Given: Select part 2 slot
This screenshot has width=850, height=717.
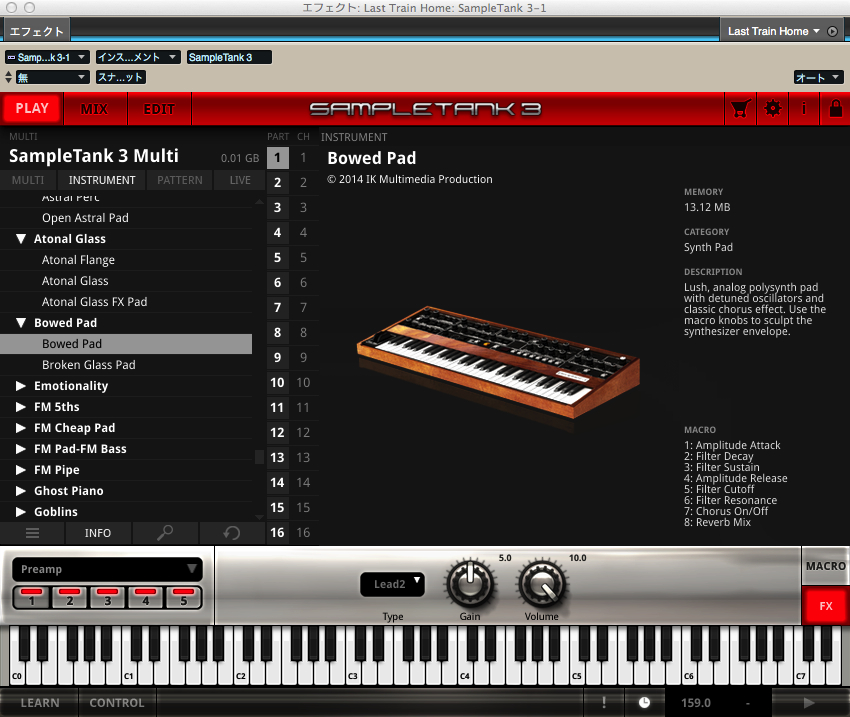Looking at the screenshot, I should [278, 183].
